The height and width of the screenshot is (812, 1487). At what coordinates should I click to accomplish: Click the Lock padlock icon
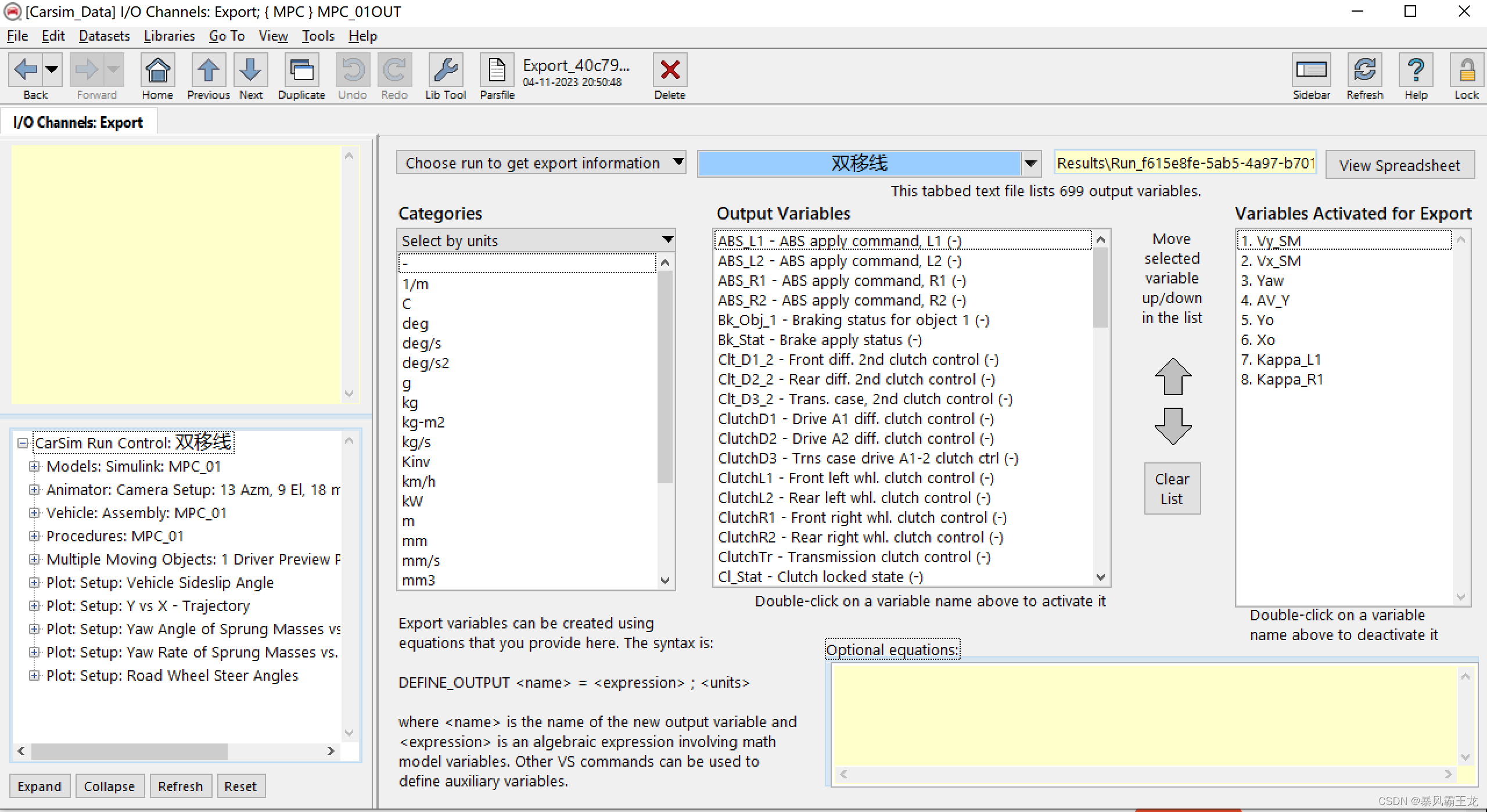pos(1466,71)
